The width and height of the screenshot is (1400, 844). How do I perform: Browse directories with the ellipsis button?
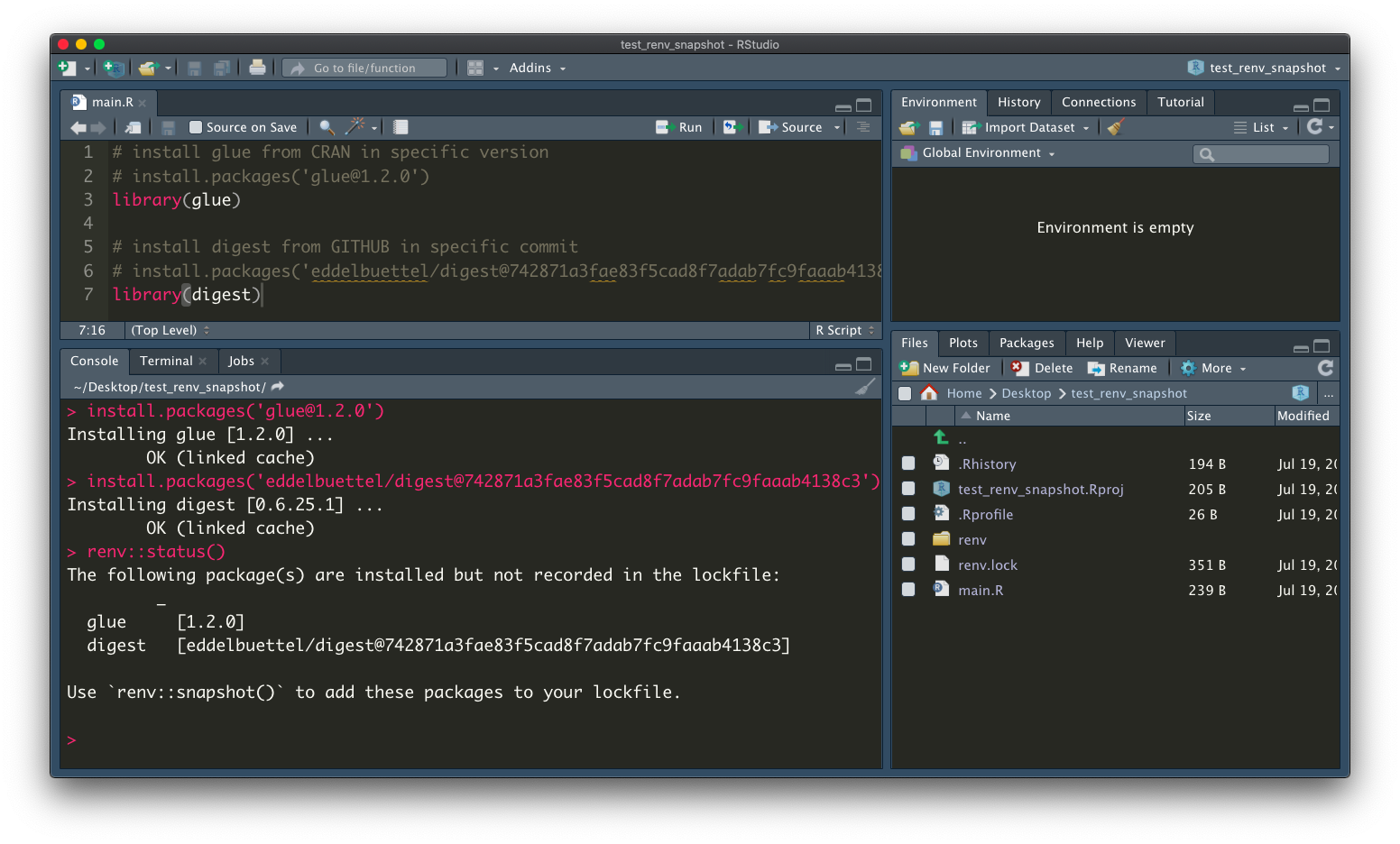pos(1329,394)
